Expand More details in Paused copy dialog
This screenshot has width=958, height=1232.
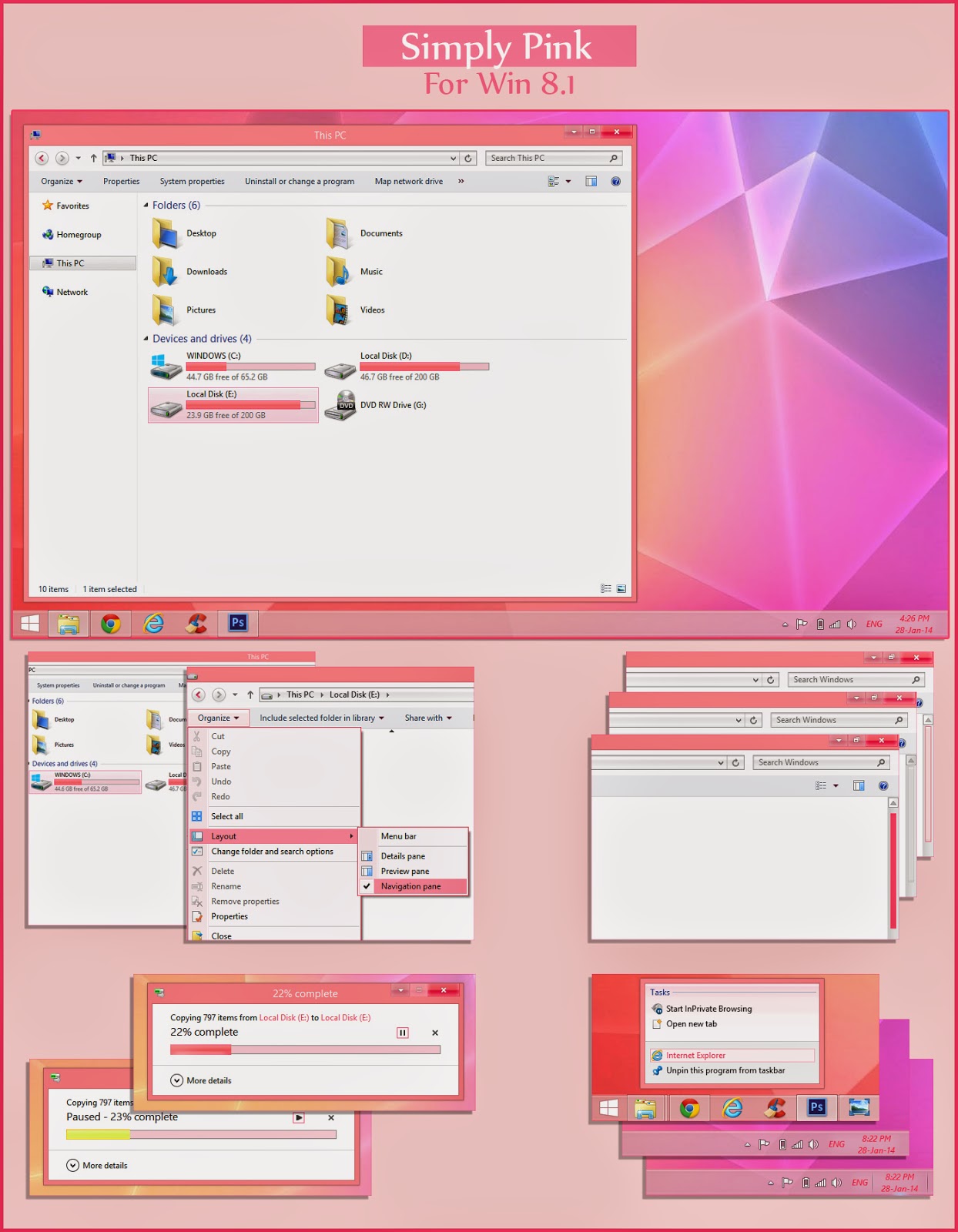click(97, 1165)
